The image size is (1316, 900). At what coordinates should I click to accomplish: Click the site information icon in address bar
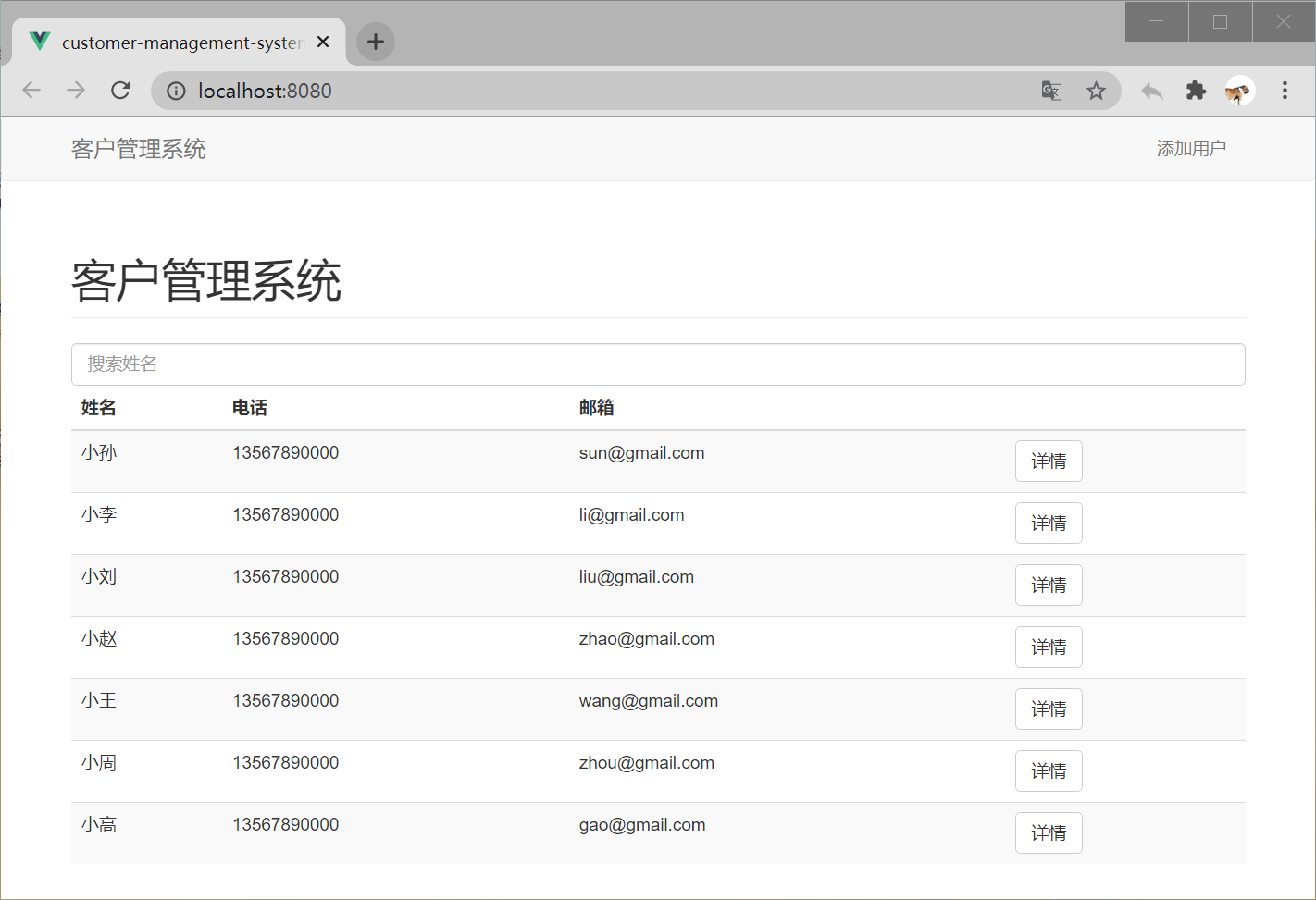(x=175, y=90)
